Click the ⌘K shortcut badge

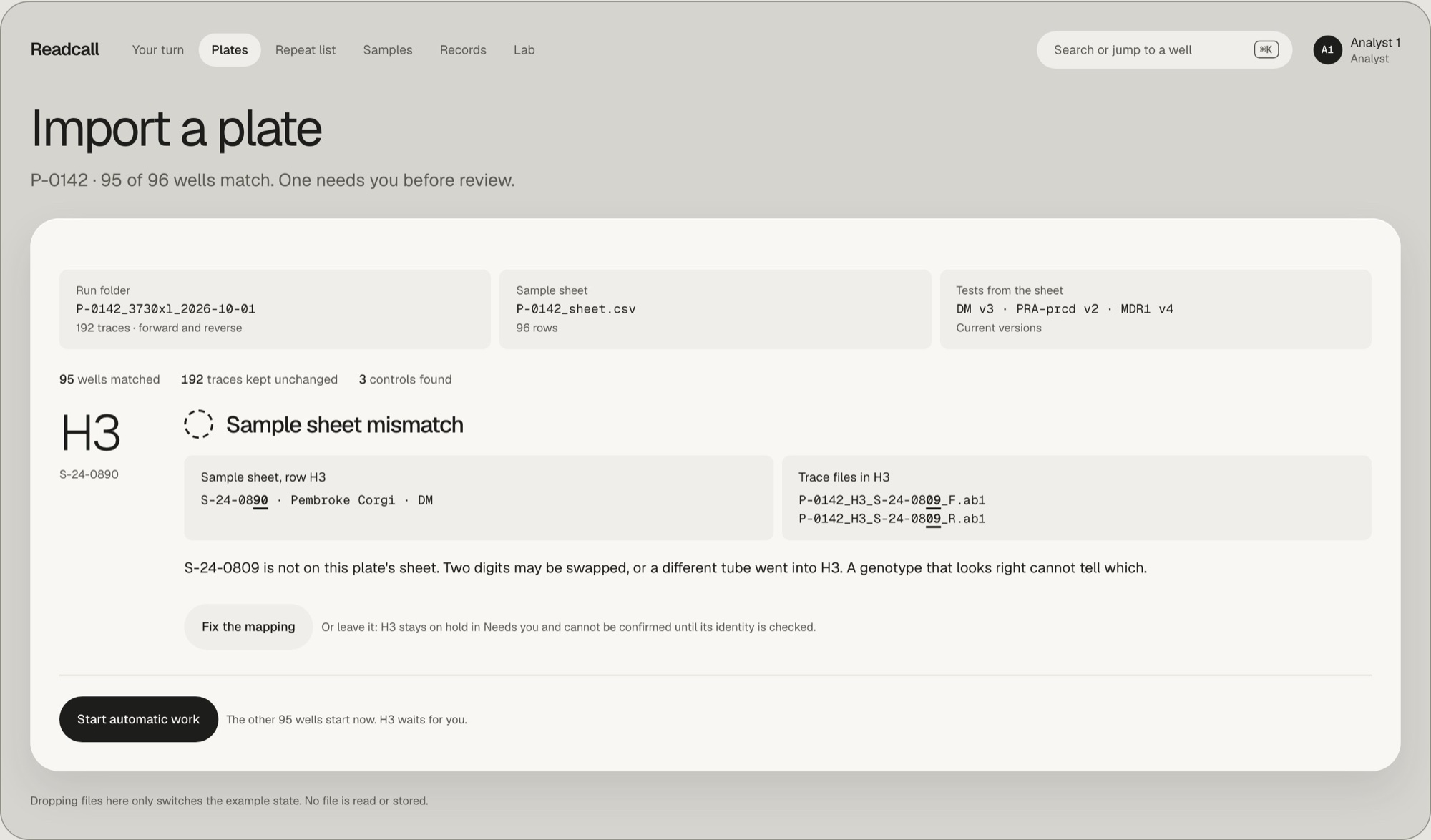coord(1266,49)
